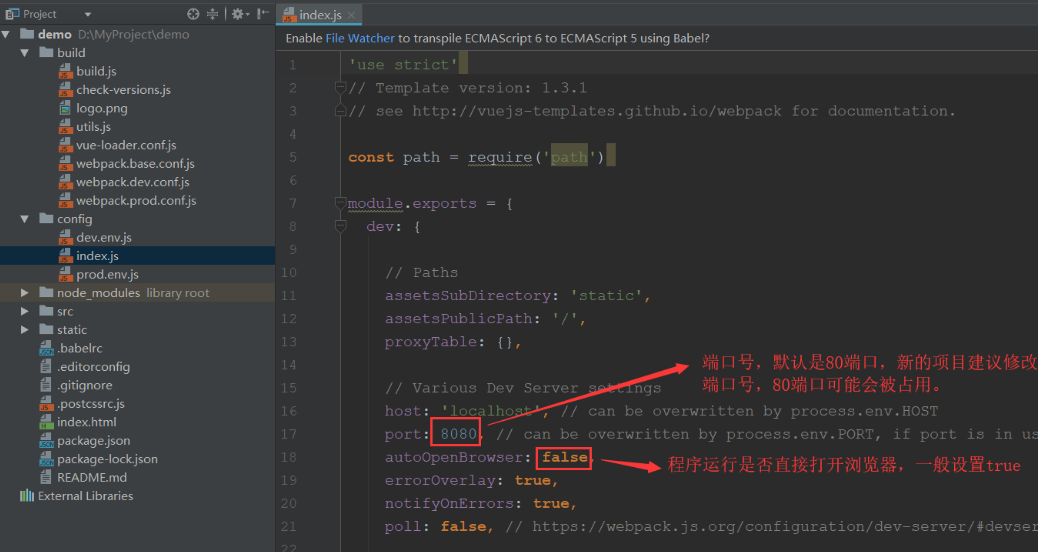This screenshot has width=1045, height=552.
Task: Select the package.json file icon
Action: 46,441
